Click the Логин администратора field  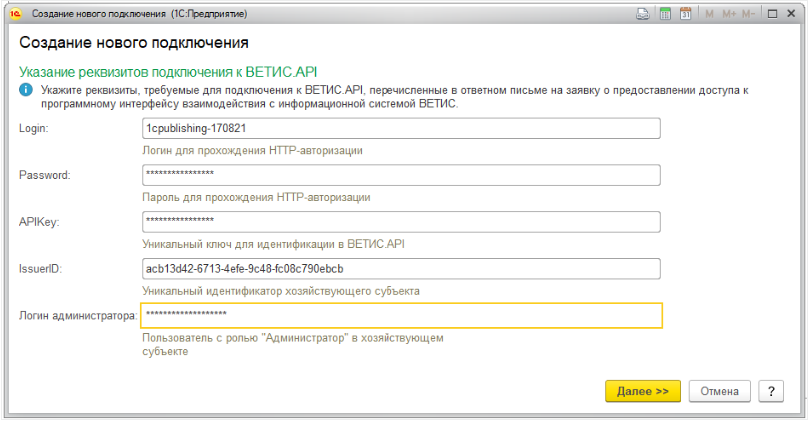[401, 316]
